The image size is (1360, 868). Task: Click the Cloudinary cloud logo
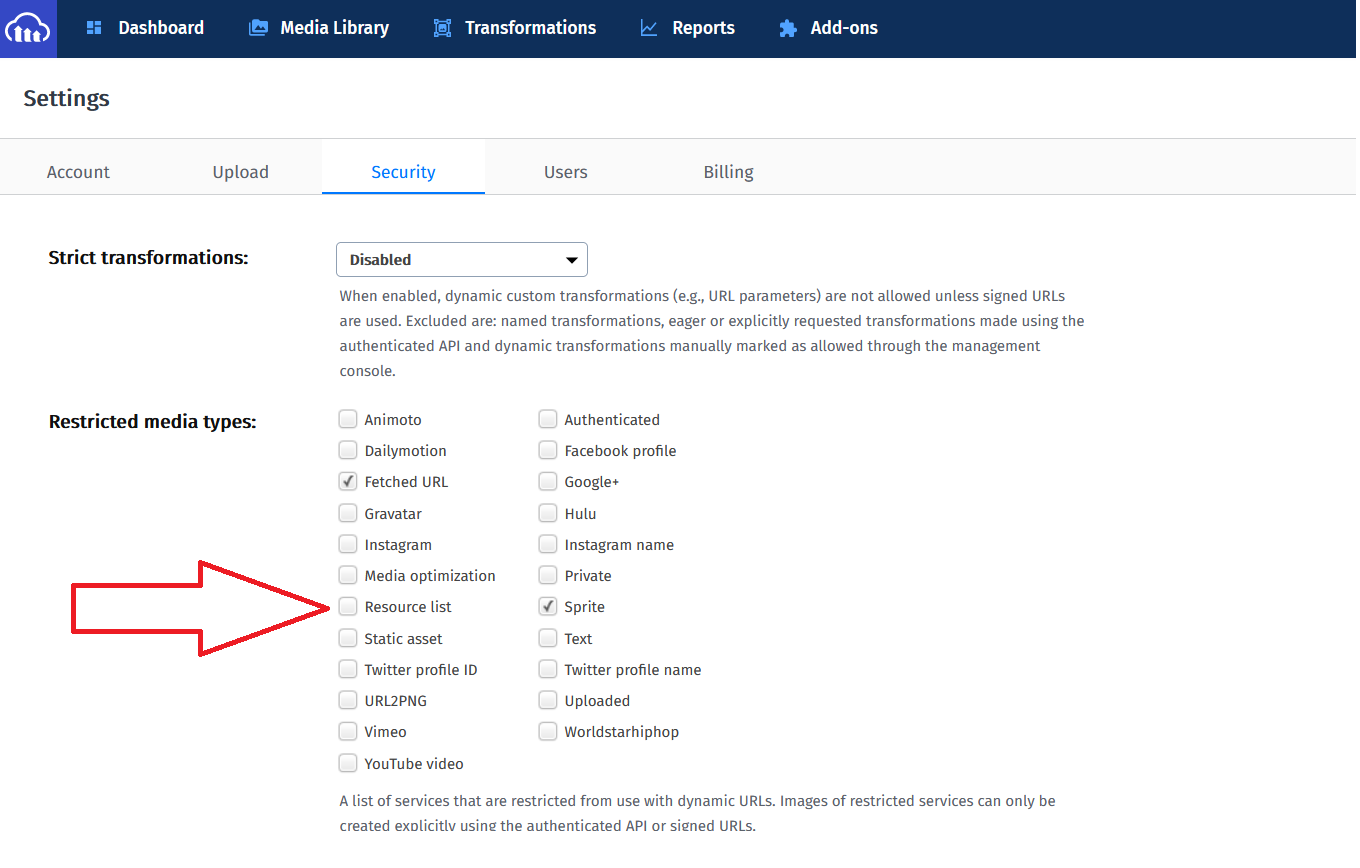(x=28, y=28)
